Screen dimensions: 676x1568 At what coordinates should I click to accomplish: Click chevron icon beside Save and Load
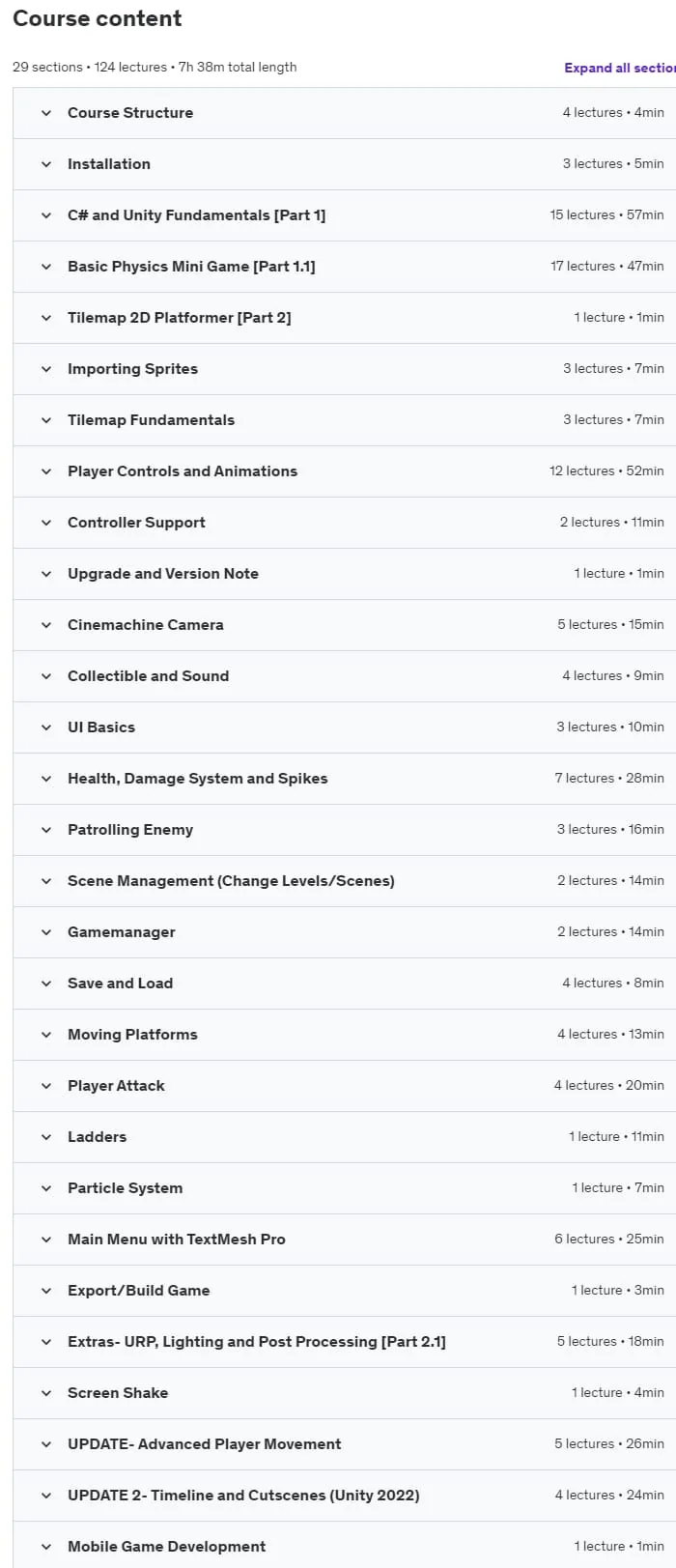pyautogui.click(x=46, y=984)
